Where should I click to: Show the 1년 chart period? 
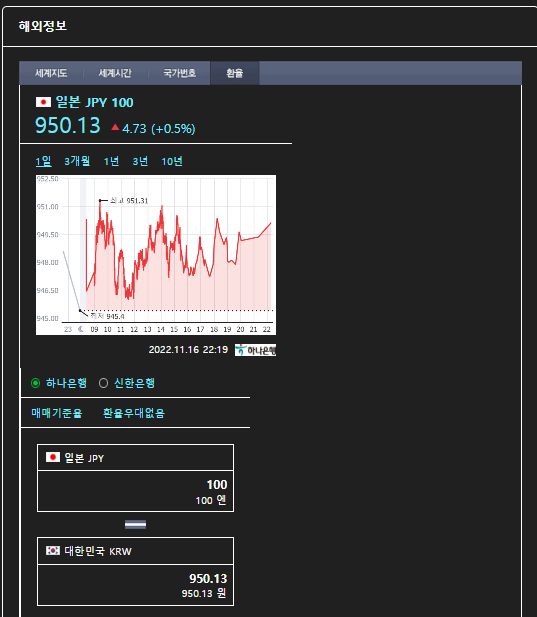[x=111, y=161]
